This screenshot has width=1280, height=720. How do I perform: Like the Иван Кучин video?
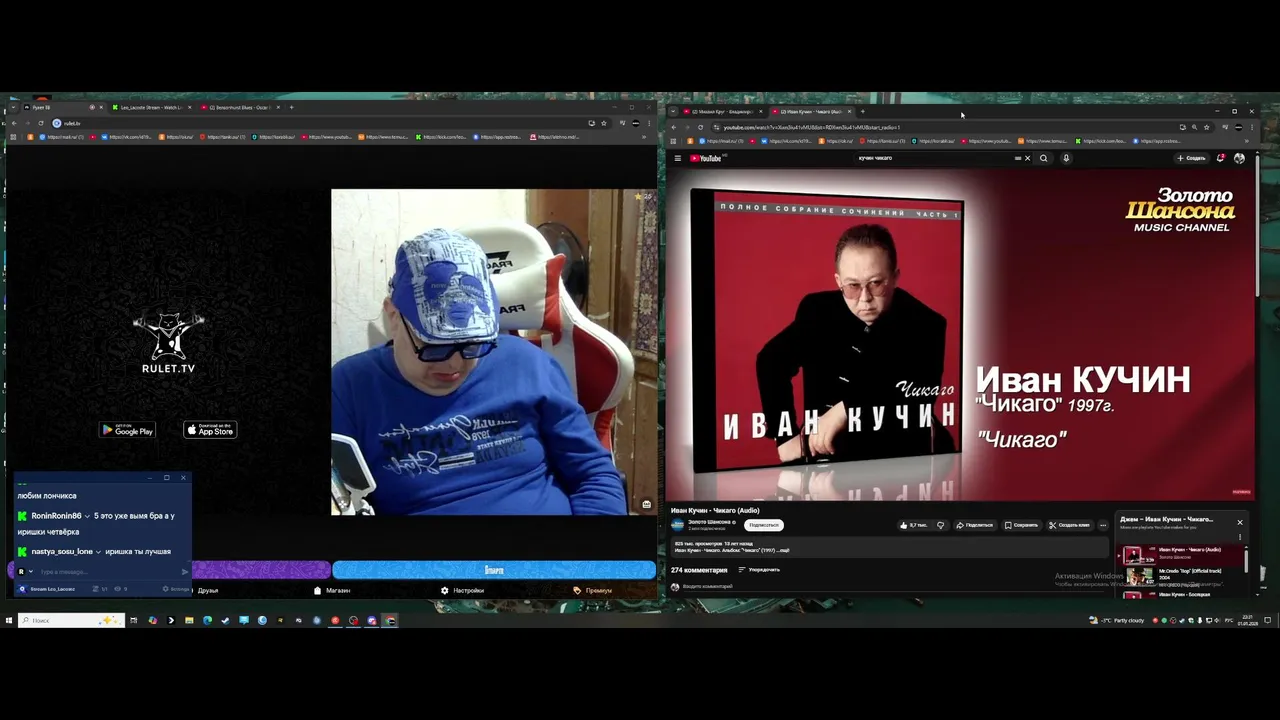[x=914, y=525]
